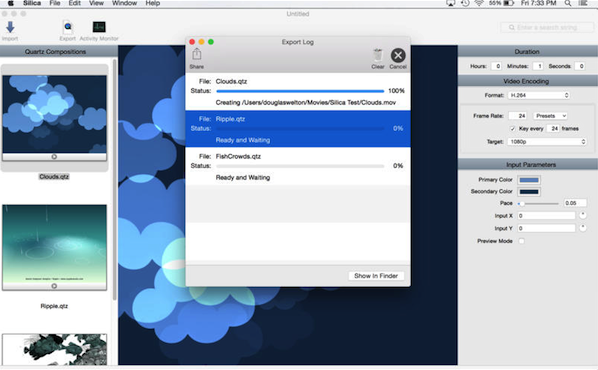
Task: Open the Format H.264 dropdown
Action: pos(539,95)
